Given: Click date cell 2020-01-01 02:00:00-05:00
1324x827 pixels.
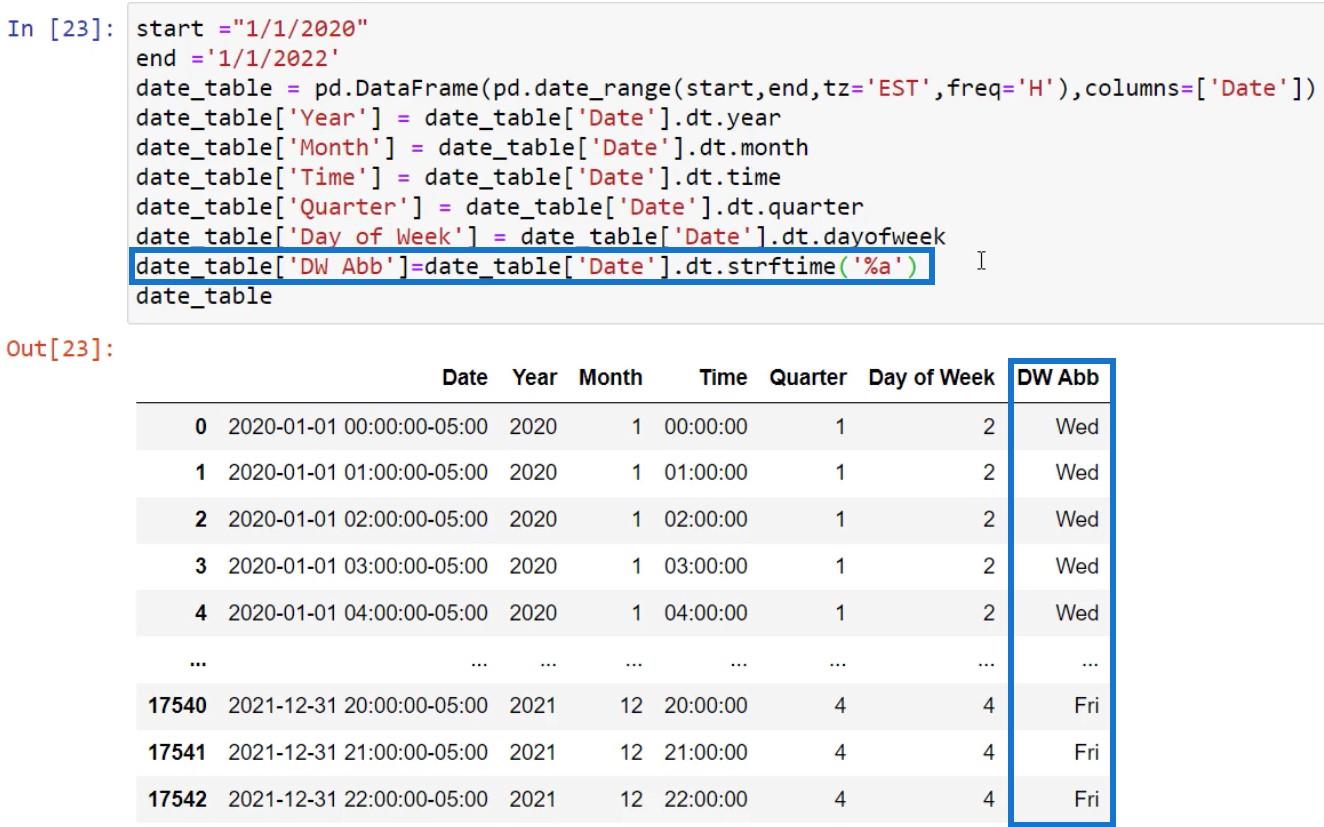Looking at the screenshot, I should coord(358,519).
